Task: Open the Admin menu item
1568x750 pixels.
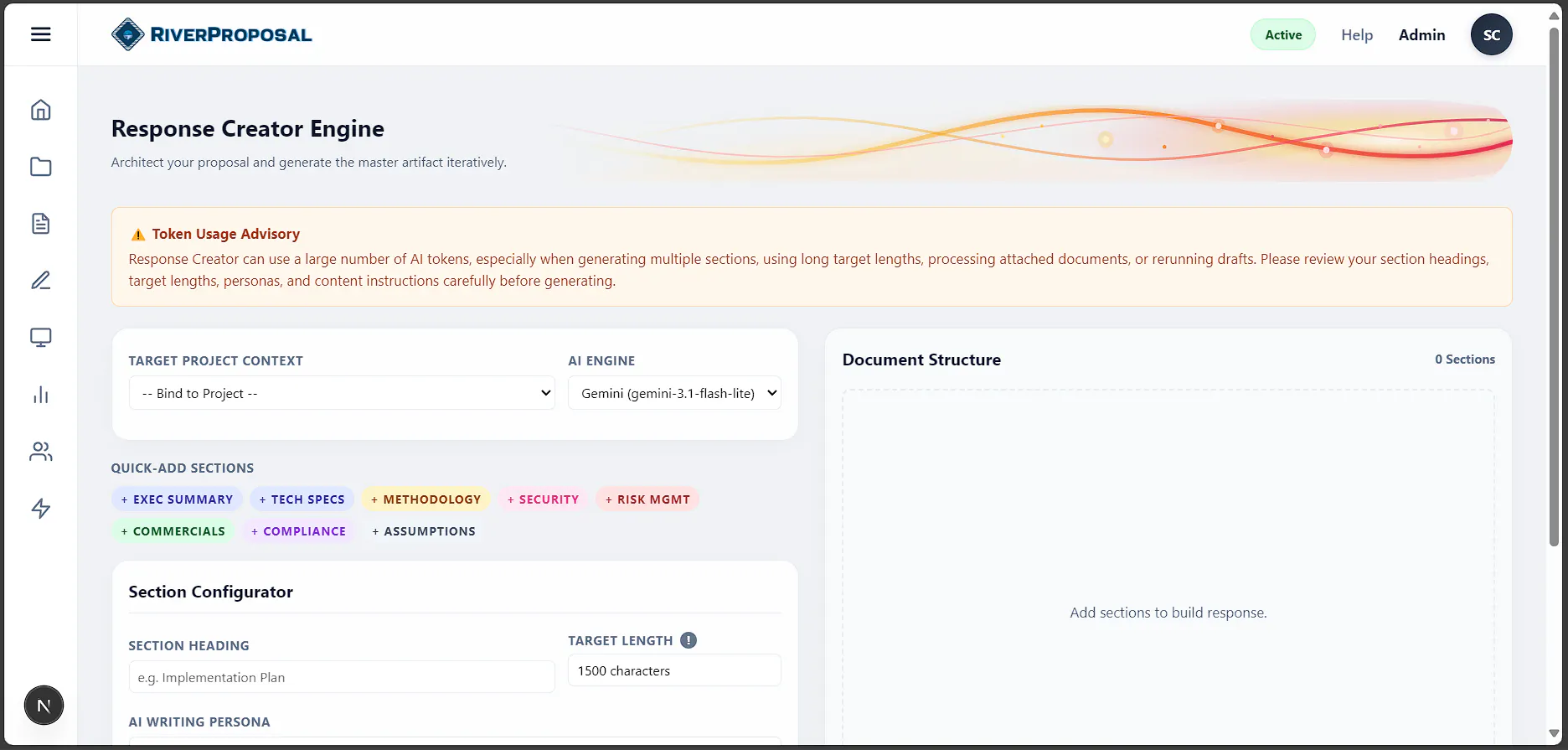Action: 1422,34
